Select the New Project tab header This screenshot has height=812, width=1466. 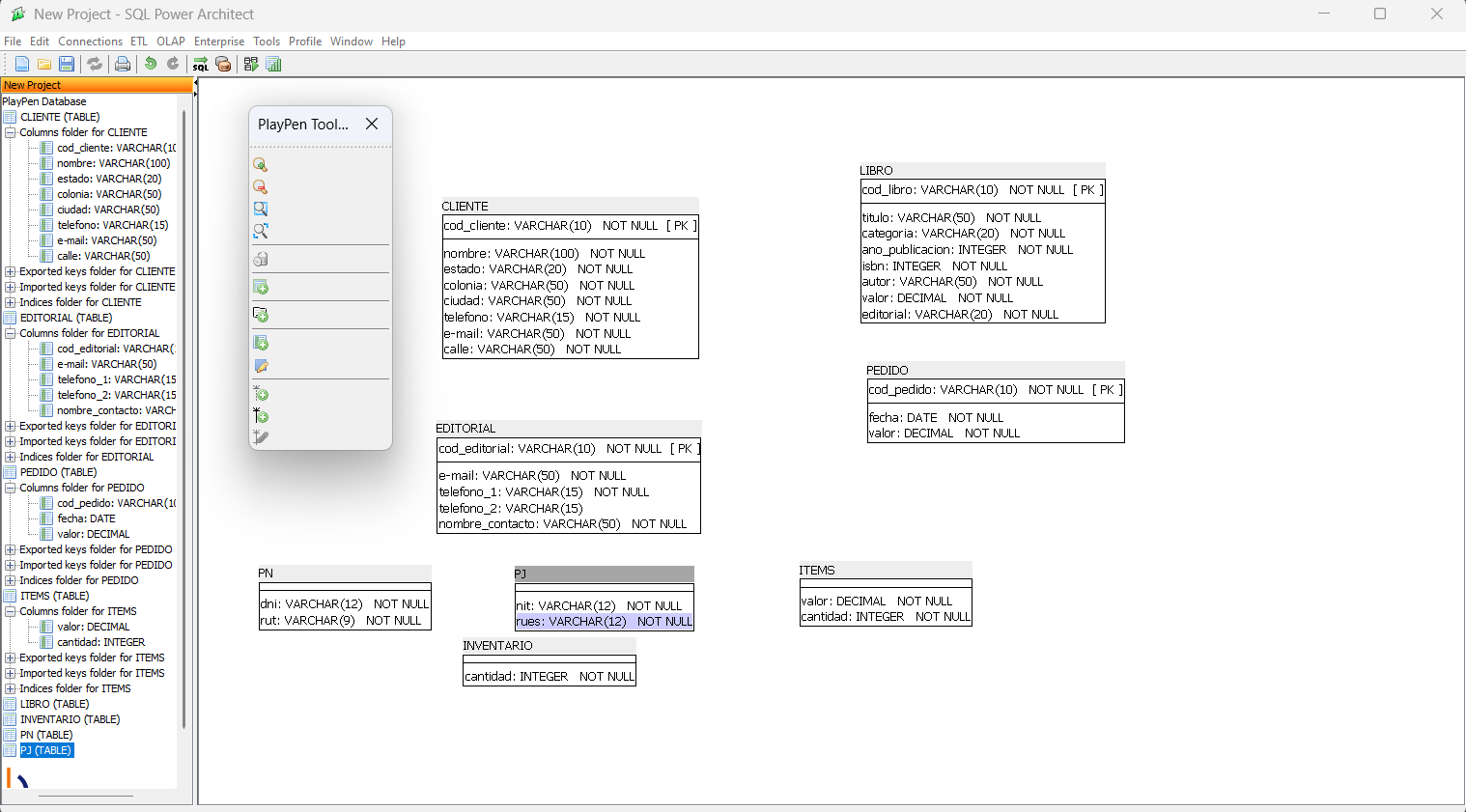[97, 85]
